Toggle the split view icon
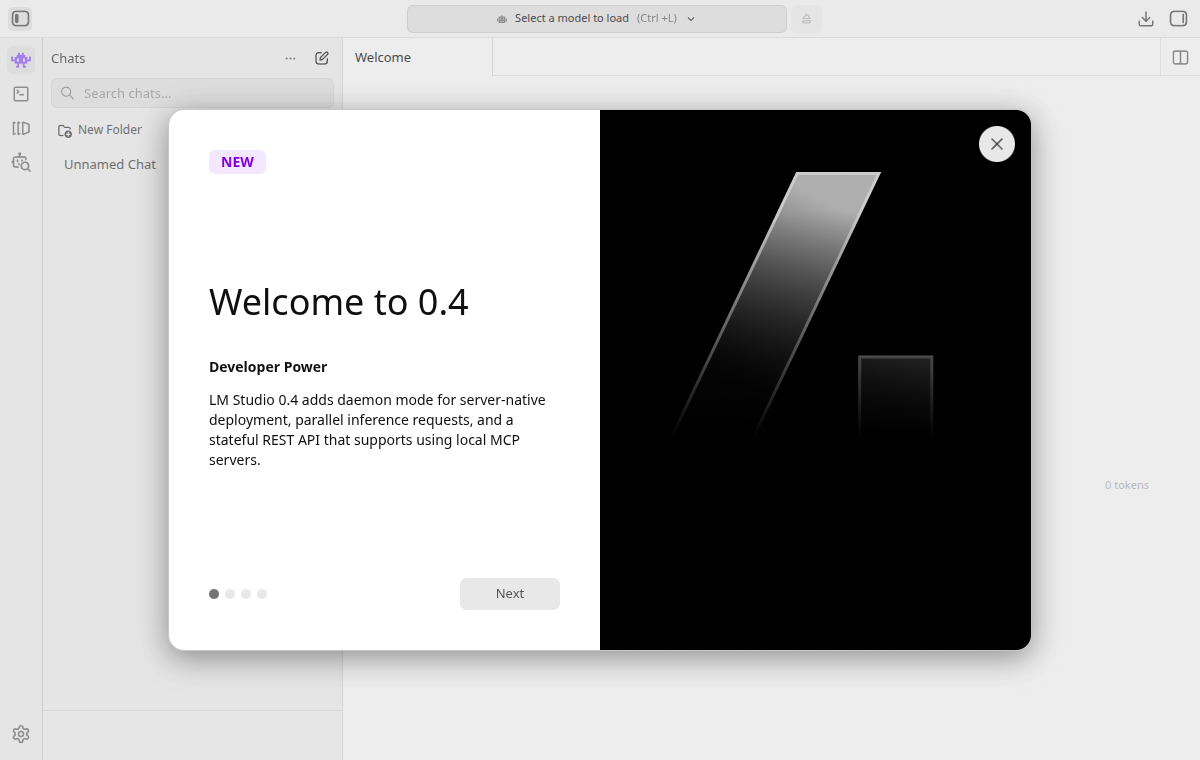The width and height of the screenshot is (1200, 760). (x=1180, y=57)
